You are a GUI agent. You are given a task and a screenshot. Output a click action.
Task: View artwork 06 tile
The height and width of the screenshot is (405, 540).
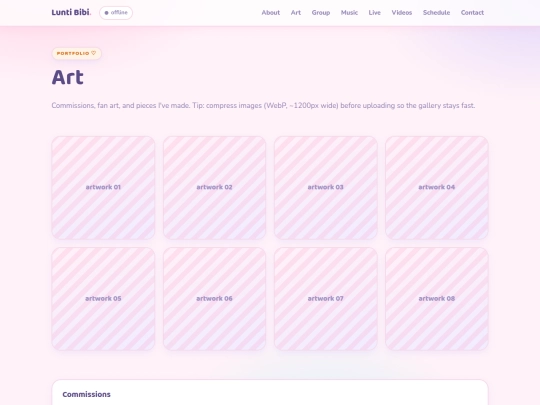pos(214,299)
